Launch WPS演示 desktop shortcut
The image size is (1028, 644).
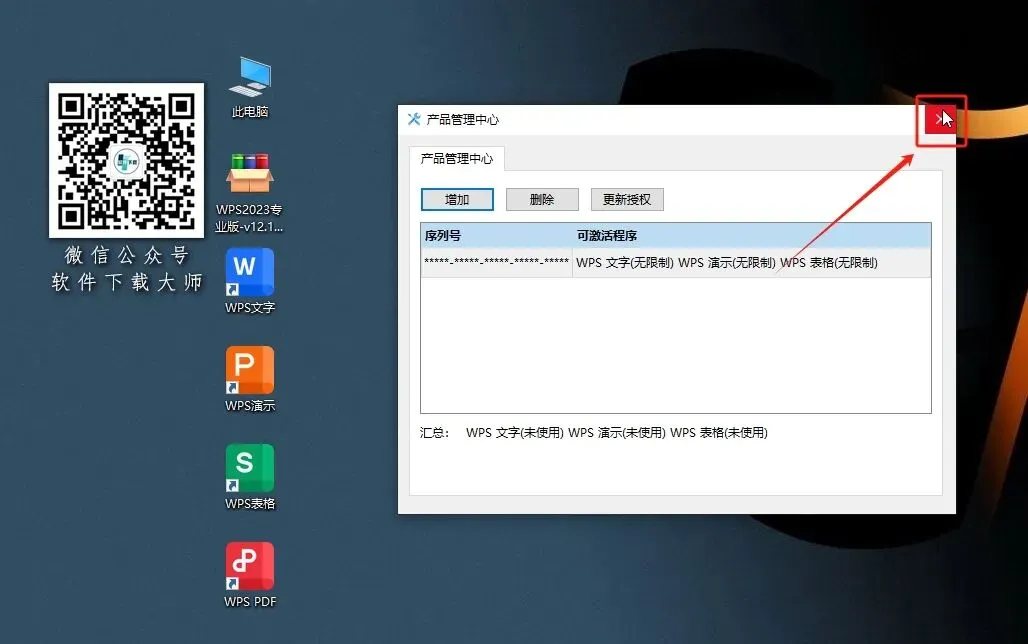tap(250, 379)
